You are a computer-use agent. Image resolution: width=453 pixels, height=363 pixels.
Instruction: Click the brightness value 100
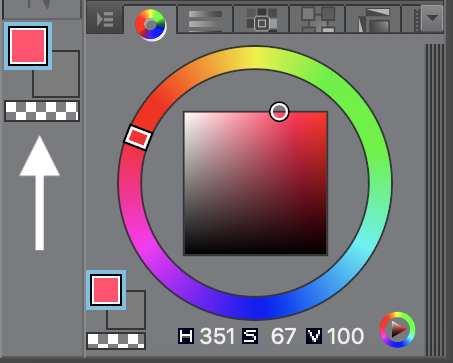(x=345, y=336)
